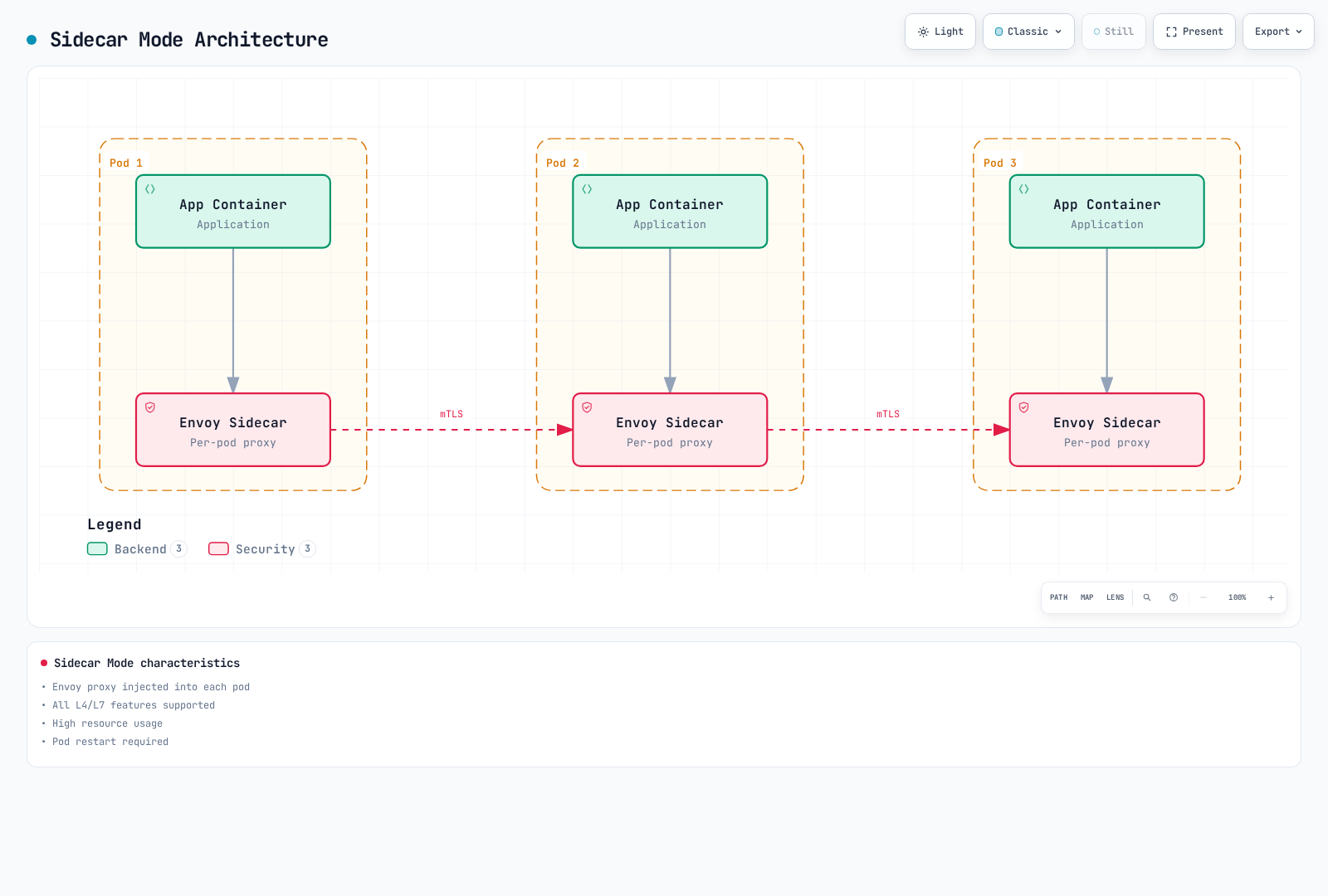Click the Pod 1 group label
The height and width of the screenshot is (896, 1328).
pos(126,163)
